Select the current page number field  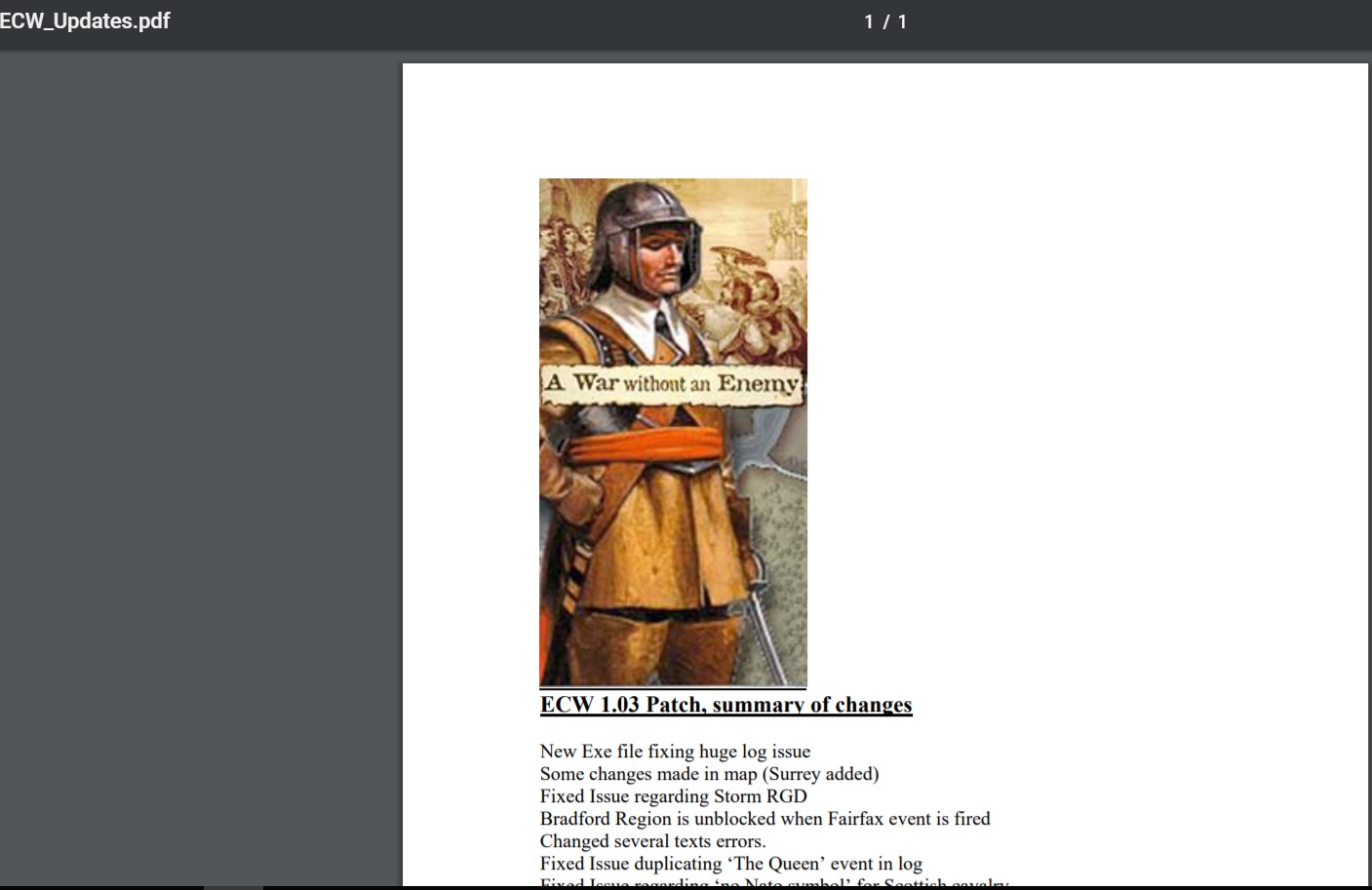point(869,21)
